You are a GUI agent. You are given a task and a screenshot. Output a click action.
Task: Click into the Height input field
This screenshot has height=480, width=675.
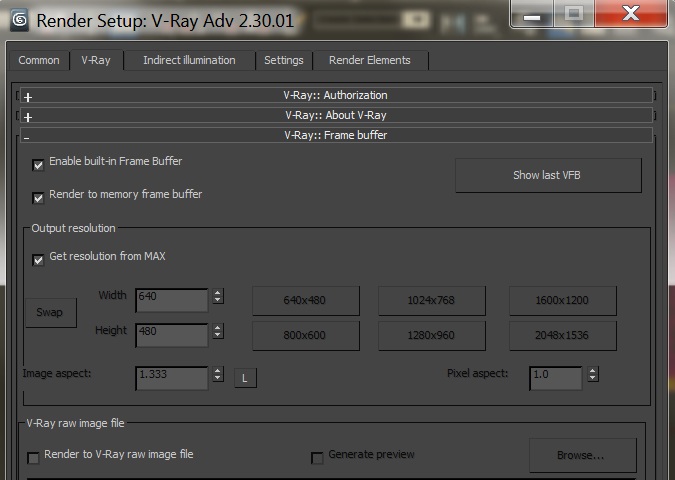(172, 335)
